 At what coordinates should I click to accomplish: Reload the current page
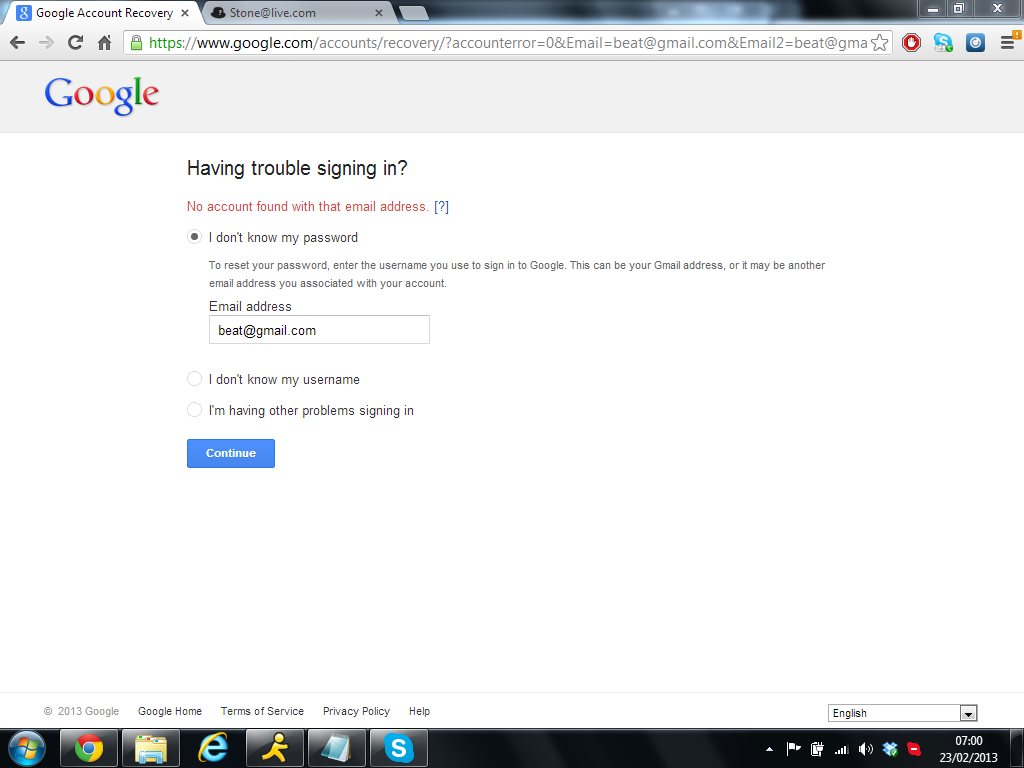coord(76,43)
